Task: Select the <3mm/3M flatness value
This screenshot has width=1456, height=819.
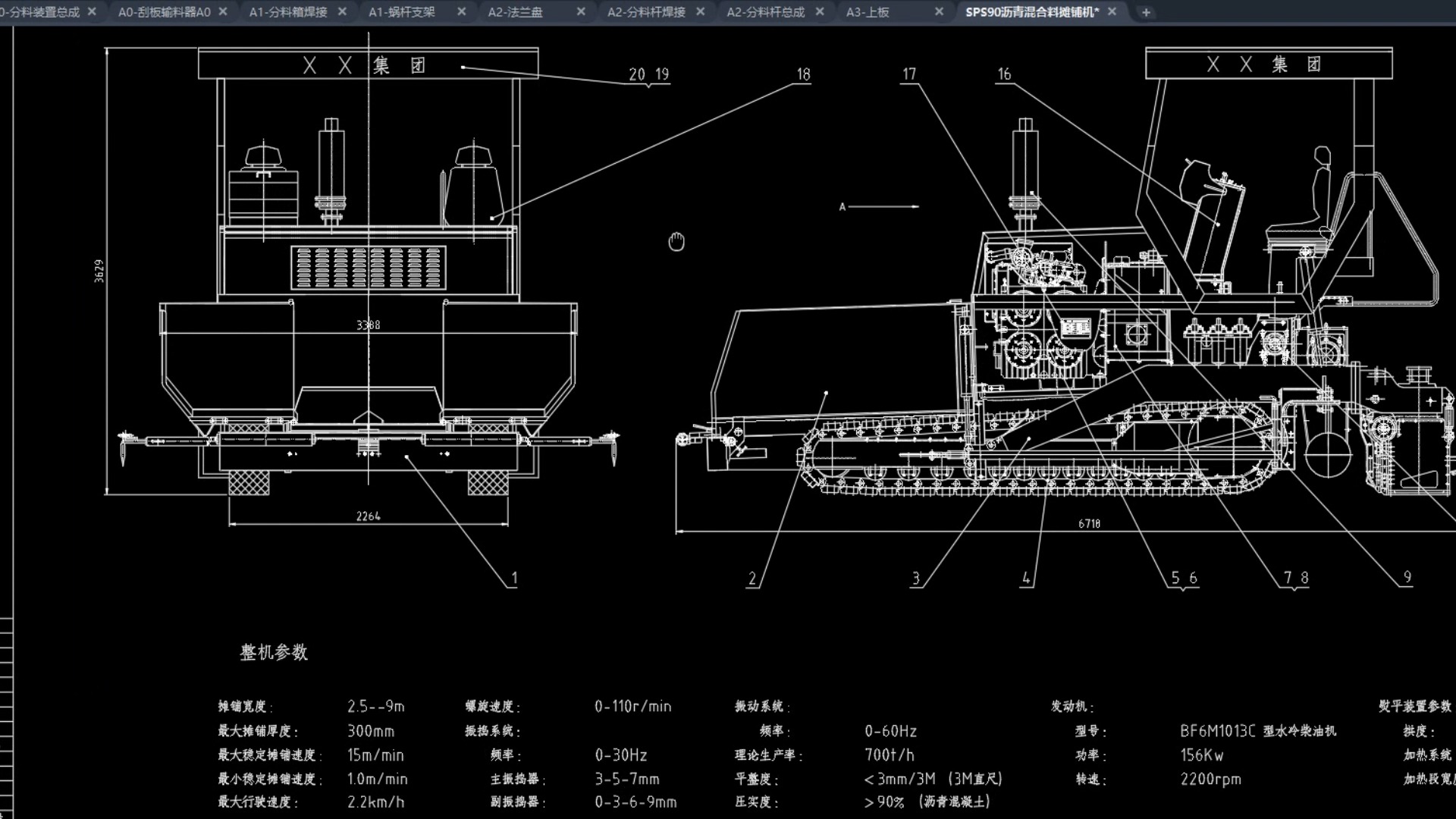Action: tap(899, 780)
